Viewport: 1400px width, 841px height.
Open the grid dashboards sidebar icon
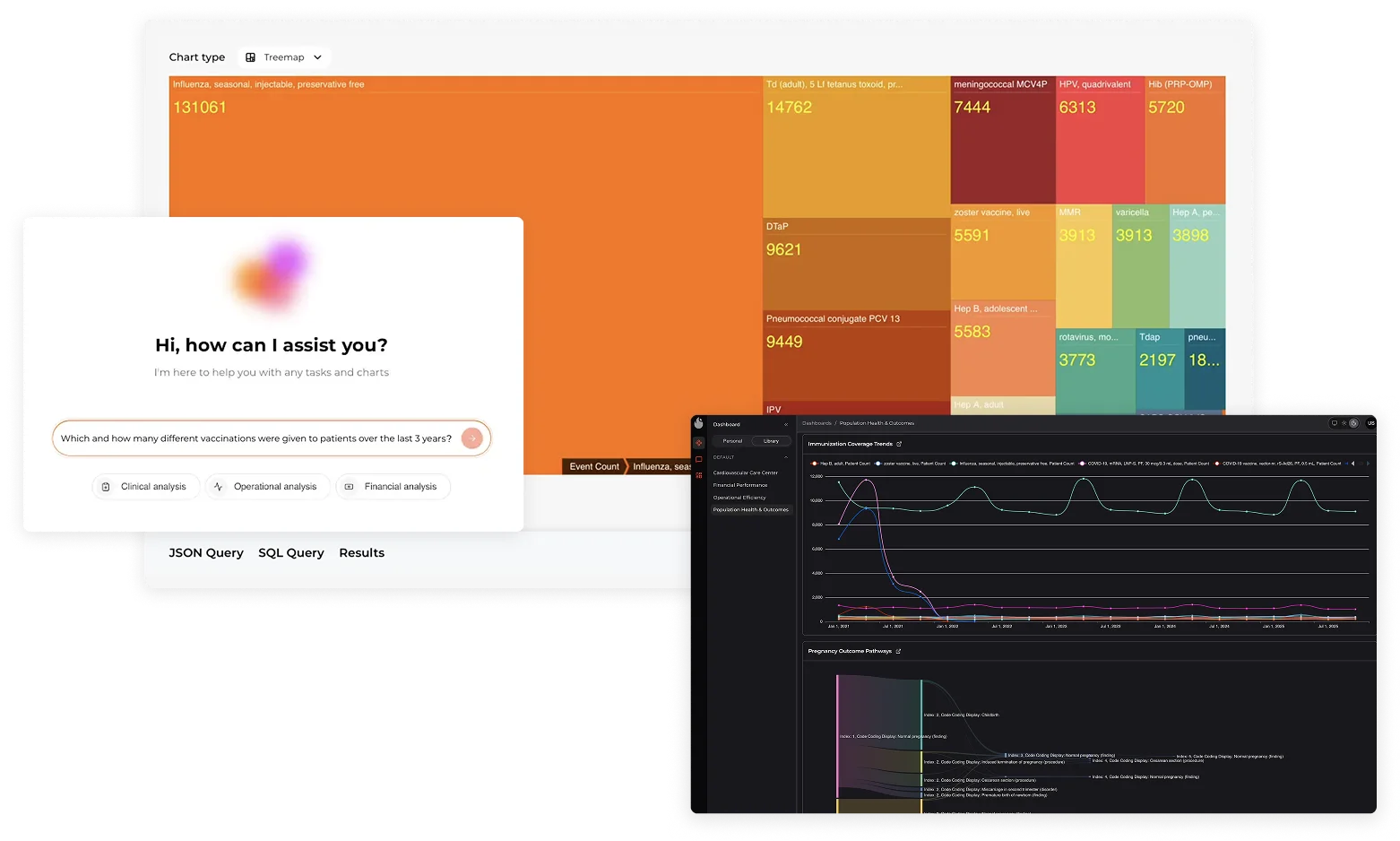click(x=699, y=475)
